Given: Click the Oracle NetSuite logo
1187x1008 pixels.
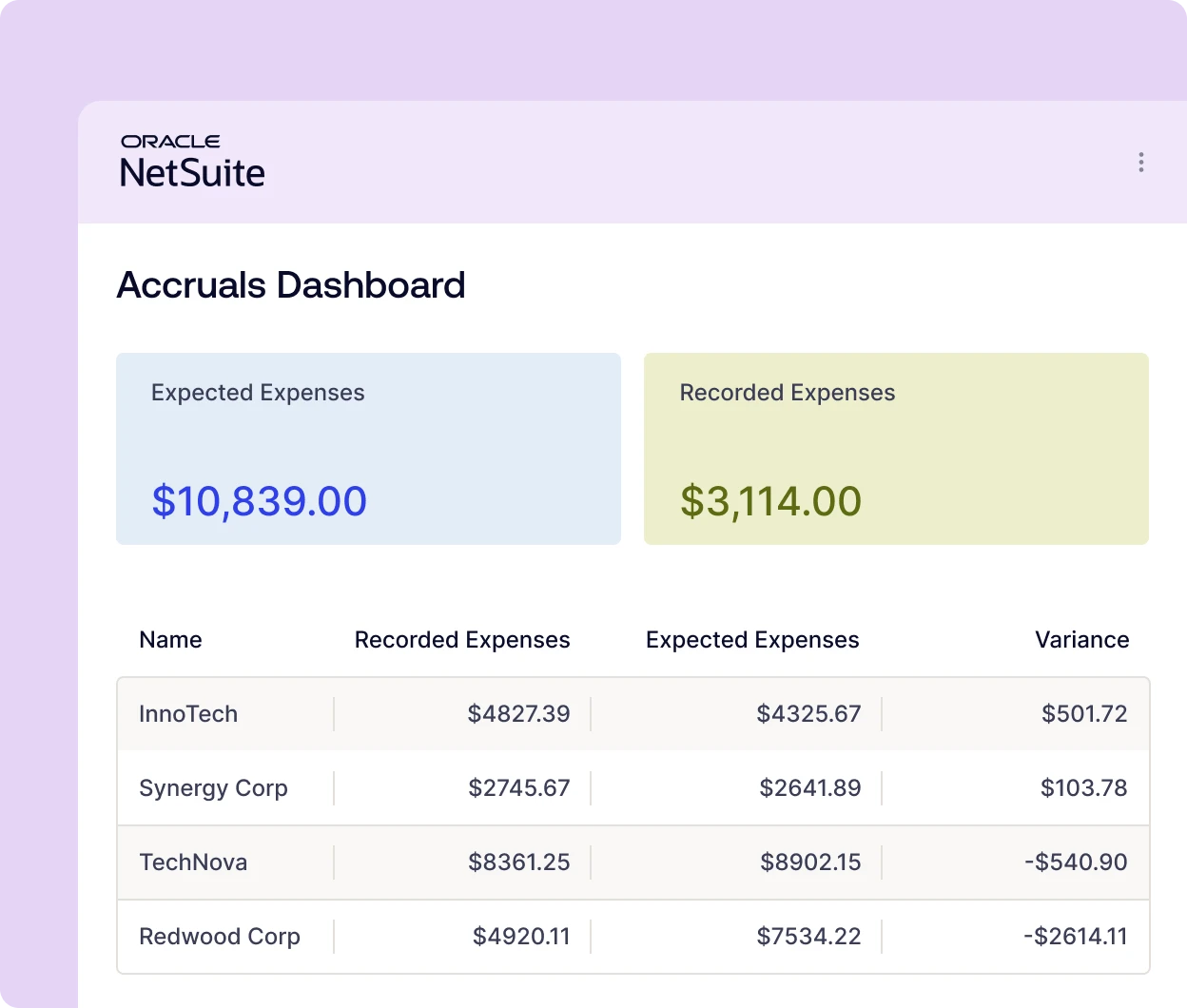Looking at the screenshot, I should (192, 162).
